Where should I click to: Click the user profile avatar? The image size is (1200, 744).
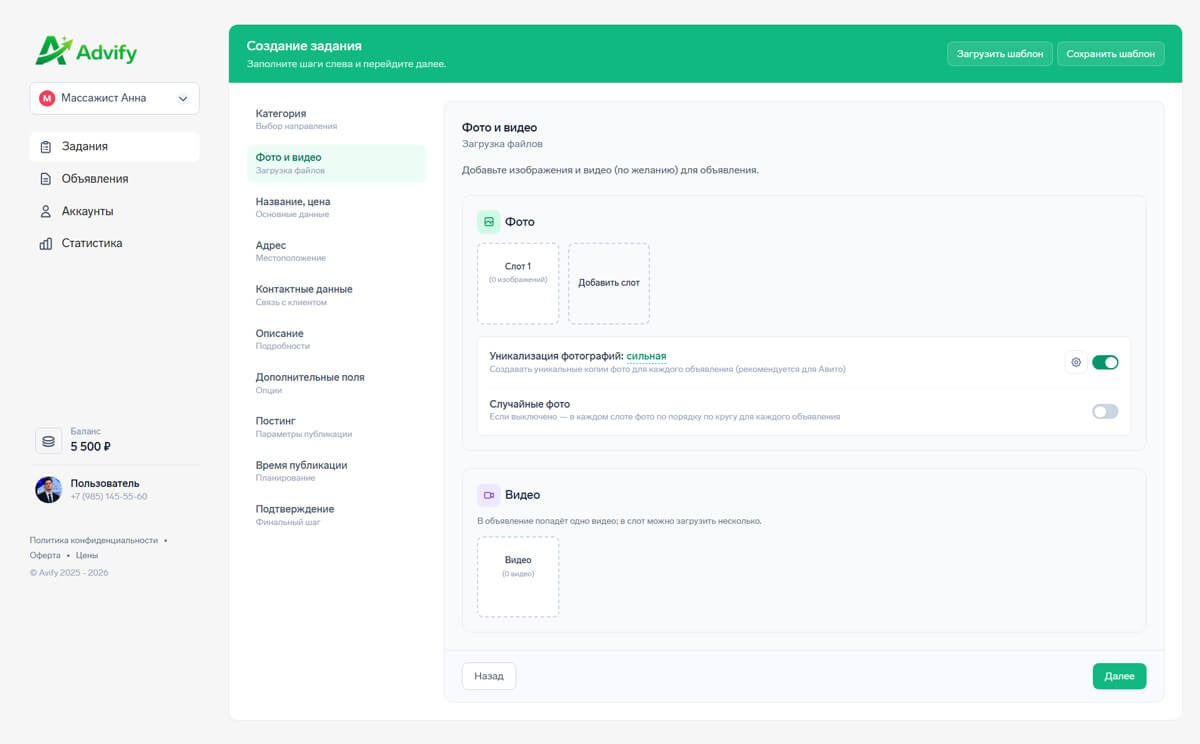click(48, 489)
